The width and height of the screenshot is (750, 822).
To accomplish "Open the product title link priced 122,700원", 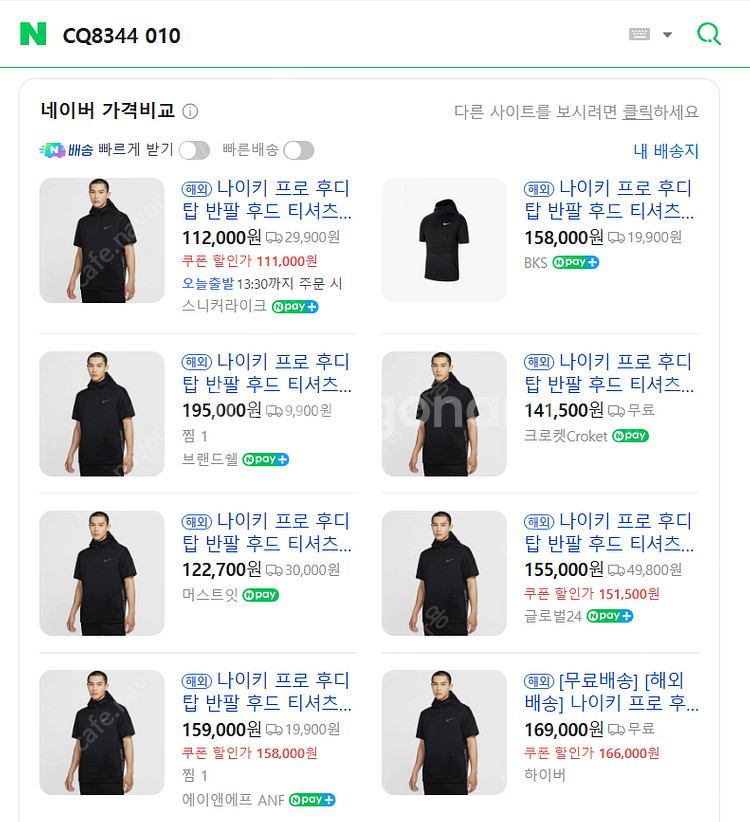I will coord(267,532).
